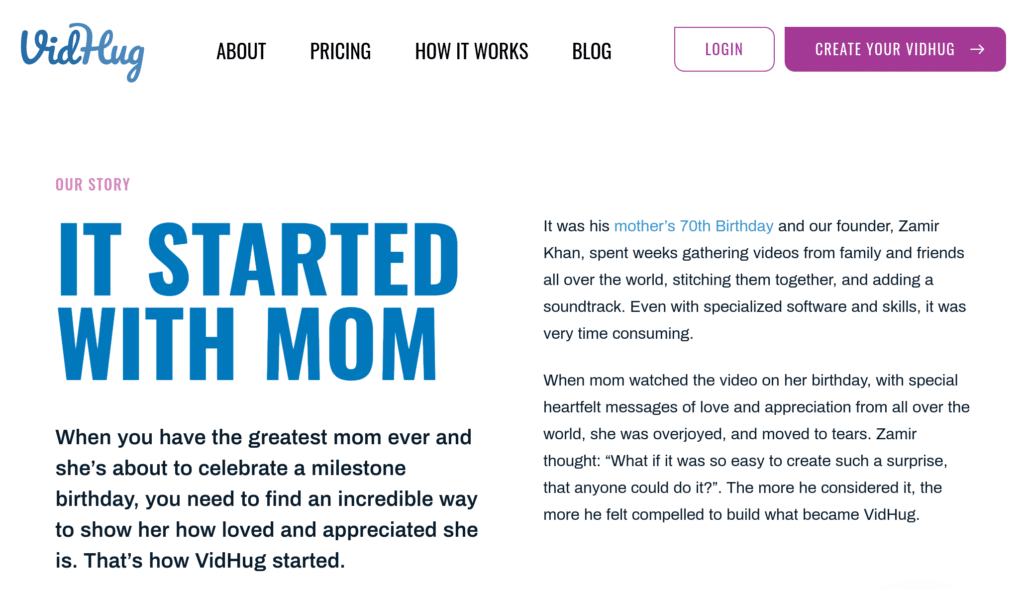
Task: Click the founder name "Khan" in the story
Action: pos(564,253)
